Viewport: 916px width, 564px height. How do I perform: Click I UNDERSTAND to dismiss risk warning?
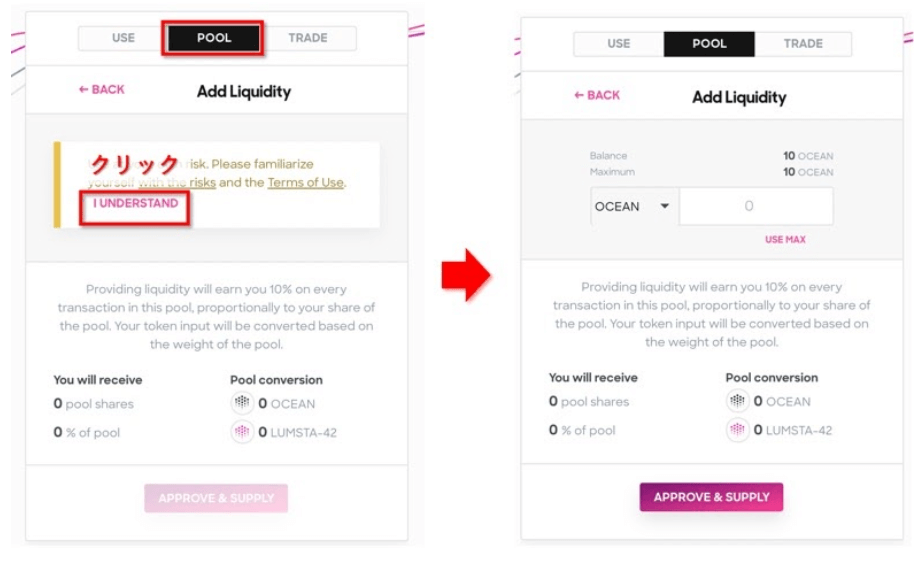136,203
